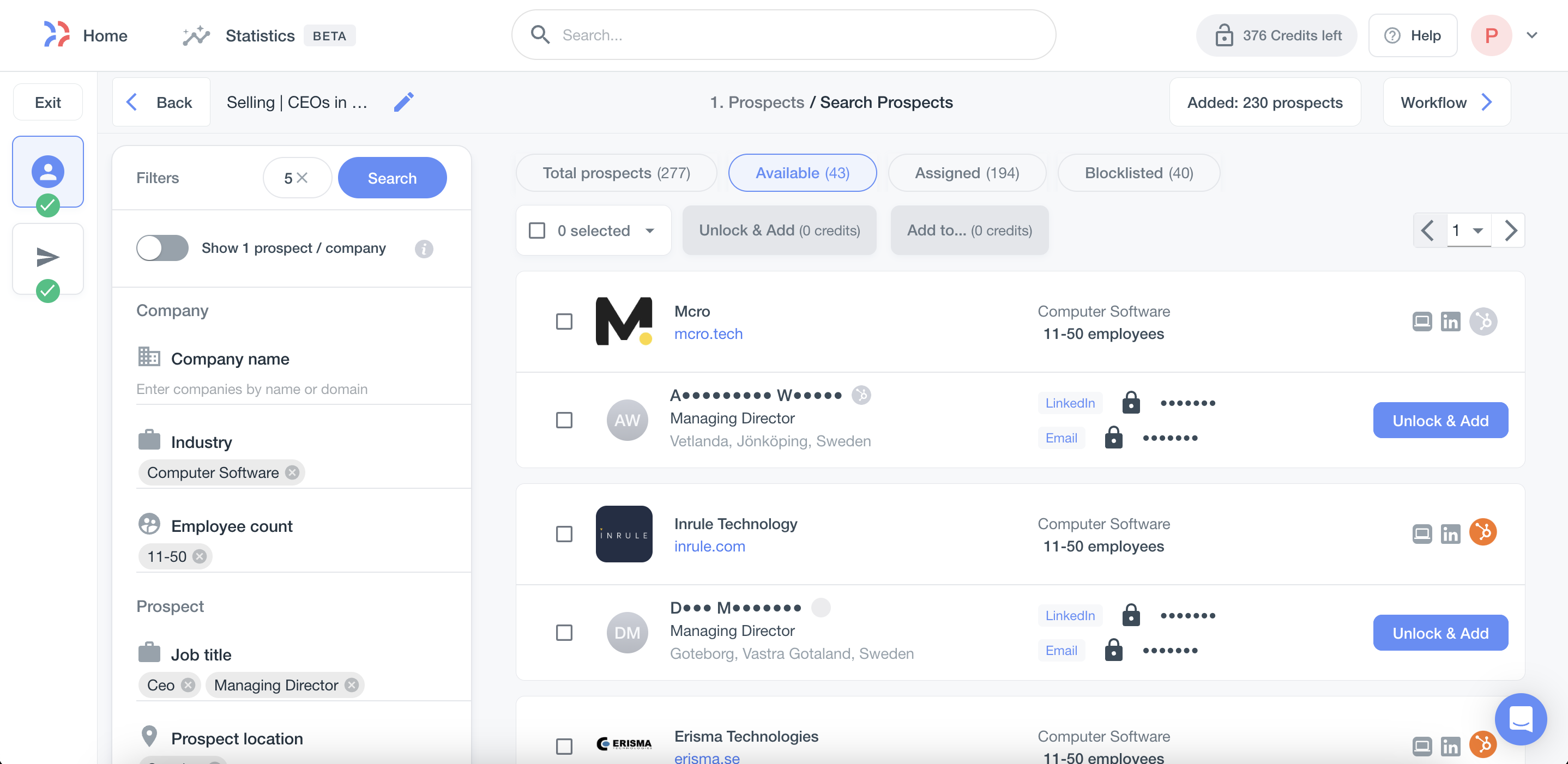This screenshot has height=764, width=1568.
Task: Open the chat support bubble
Action: 1520,719
